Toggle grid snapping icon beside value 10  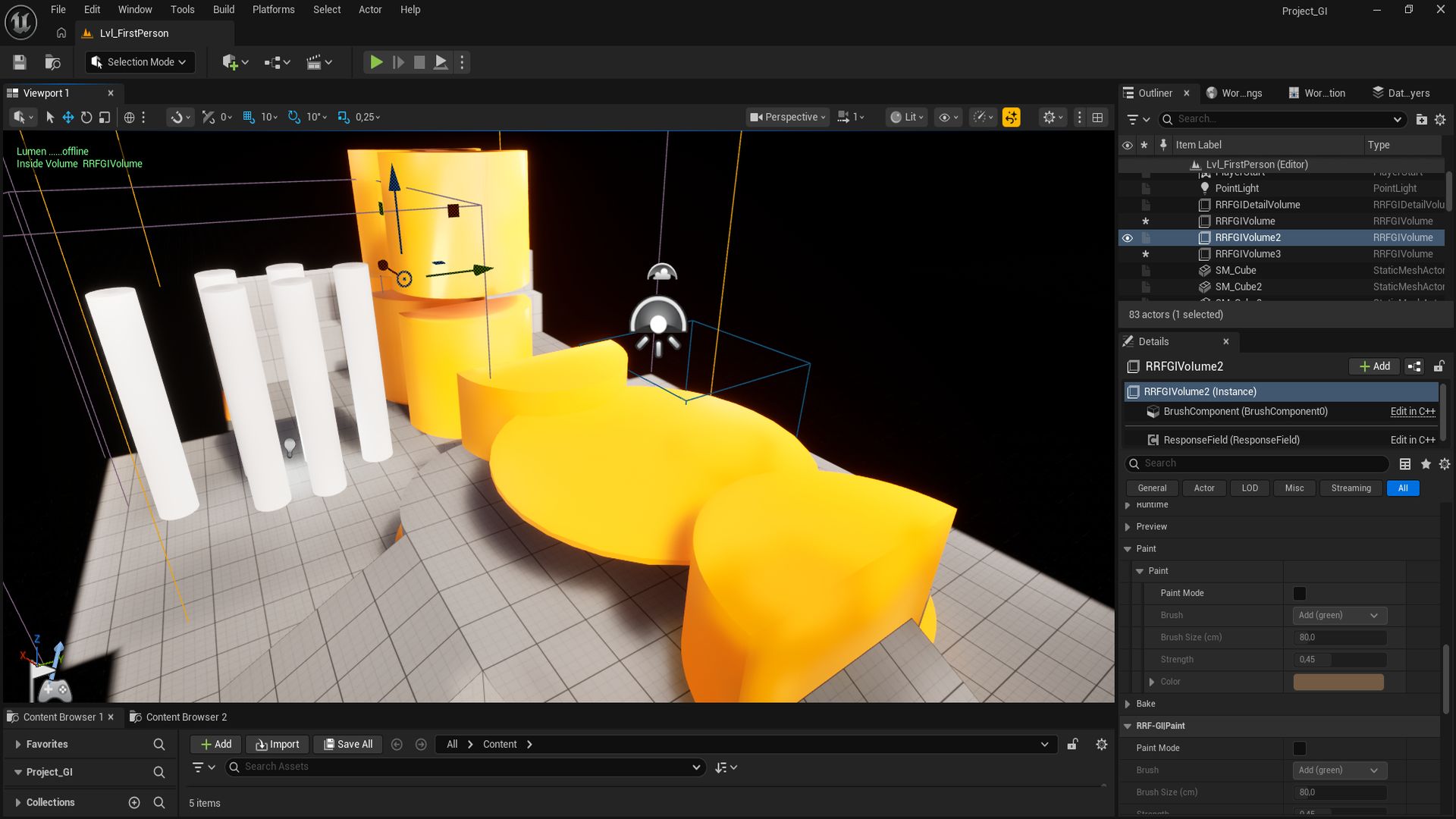(x=249, y=117)
